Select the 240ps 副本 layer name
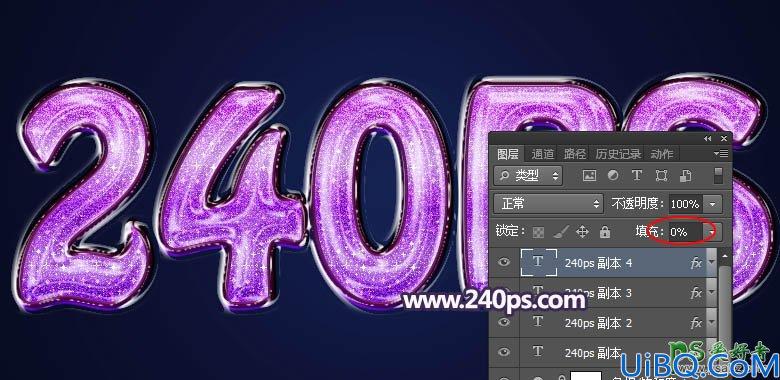Viewport: 780px width, 380px height. (x=593, y=353)
